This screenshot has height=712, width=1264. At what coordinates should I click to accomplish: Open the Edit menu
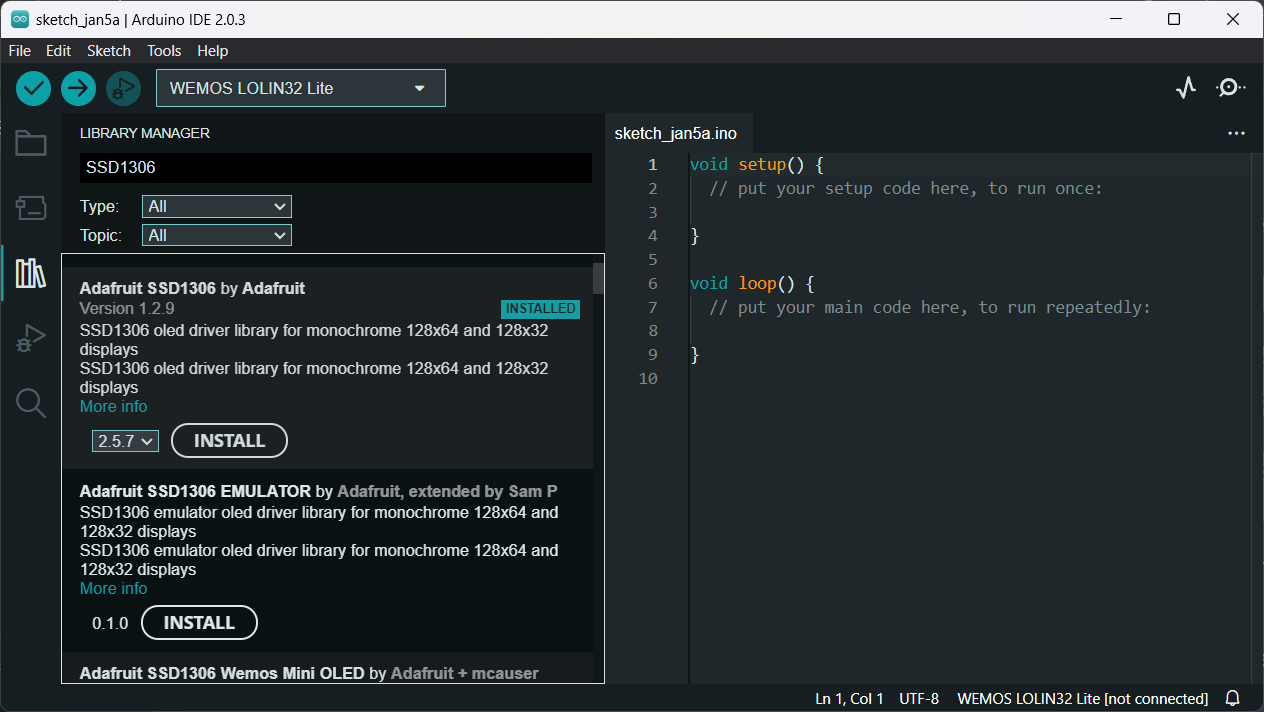click(59, 51)
